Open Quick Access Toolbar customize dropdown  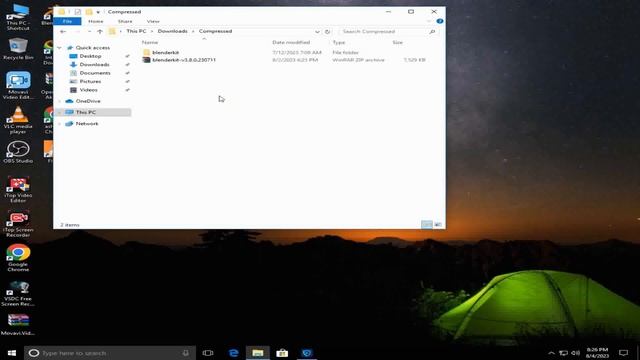98,12
